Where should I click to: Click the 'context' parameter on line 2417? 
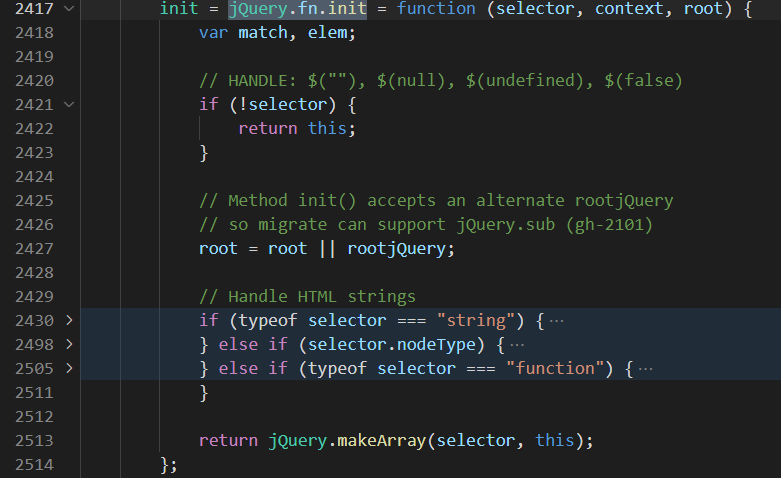click(629, 9)
